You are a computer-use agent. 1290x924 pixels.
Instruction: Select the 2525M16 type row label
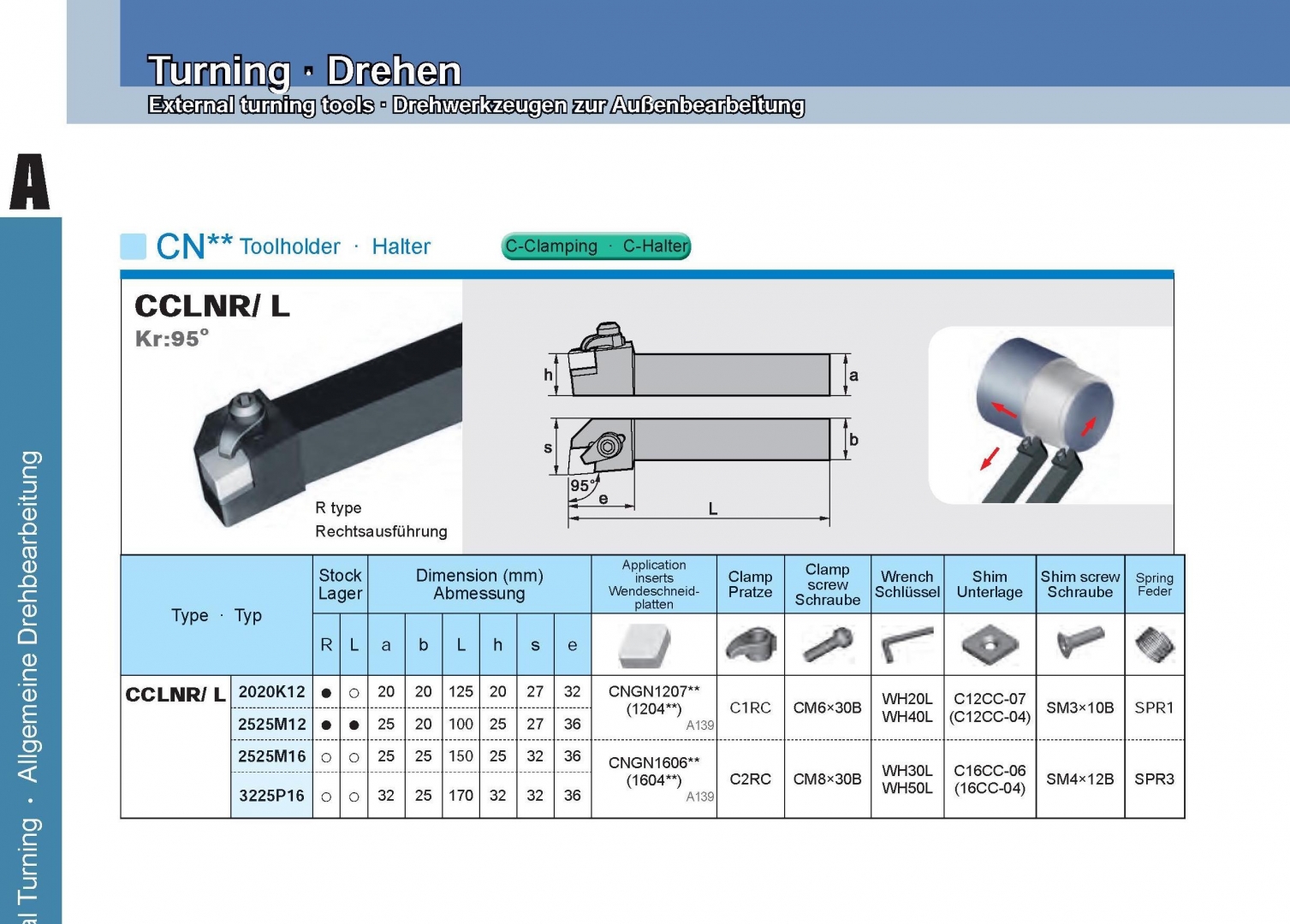(271, 756)
